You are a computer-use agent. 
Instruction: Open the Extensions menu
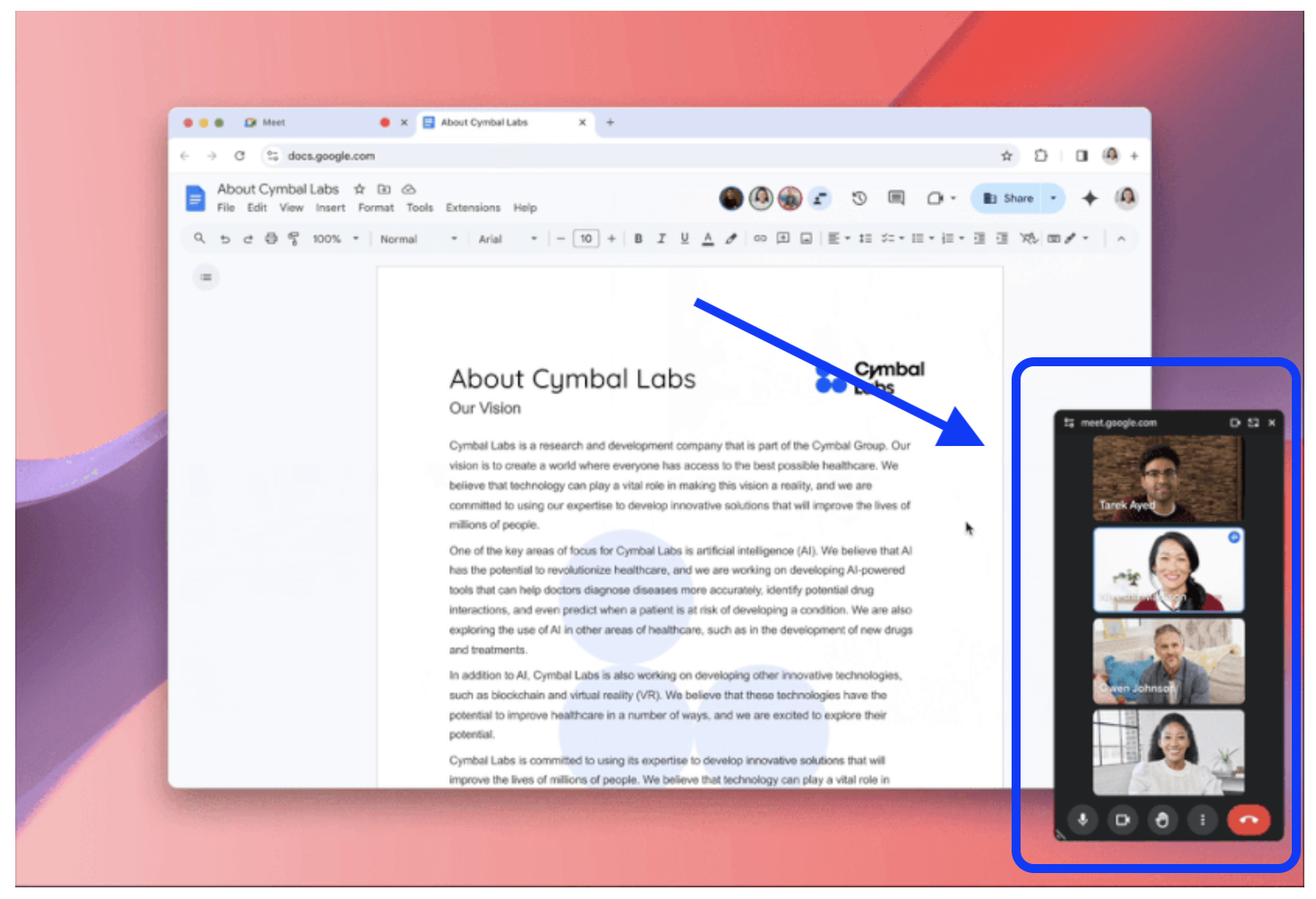coord(474,208)
